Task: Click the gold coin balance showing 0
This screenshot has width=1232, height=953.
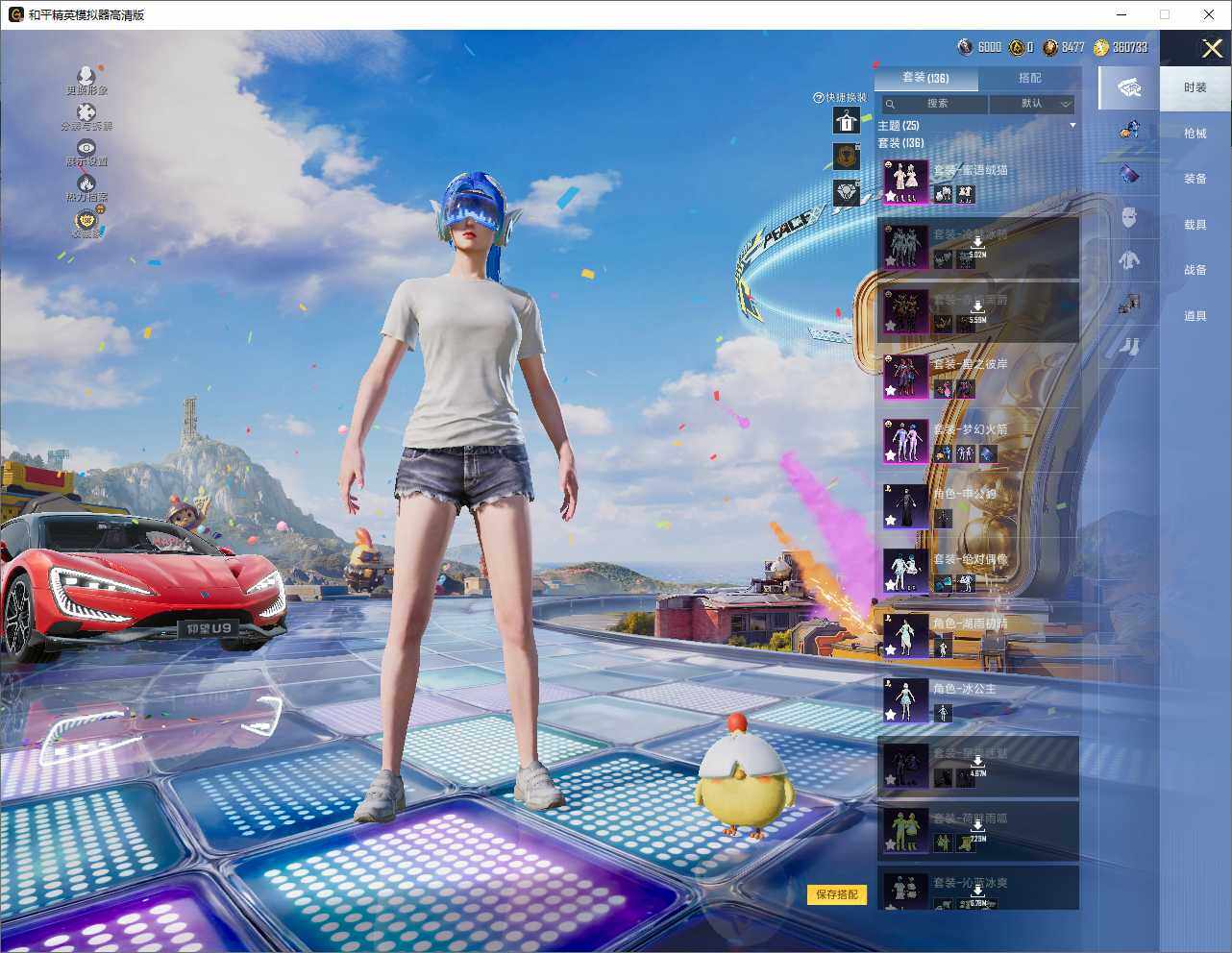Action: pos(1022,47)
